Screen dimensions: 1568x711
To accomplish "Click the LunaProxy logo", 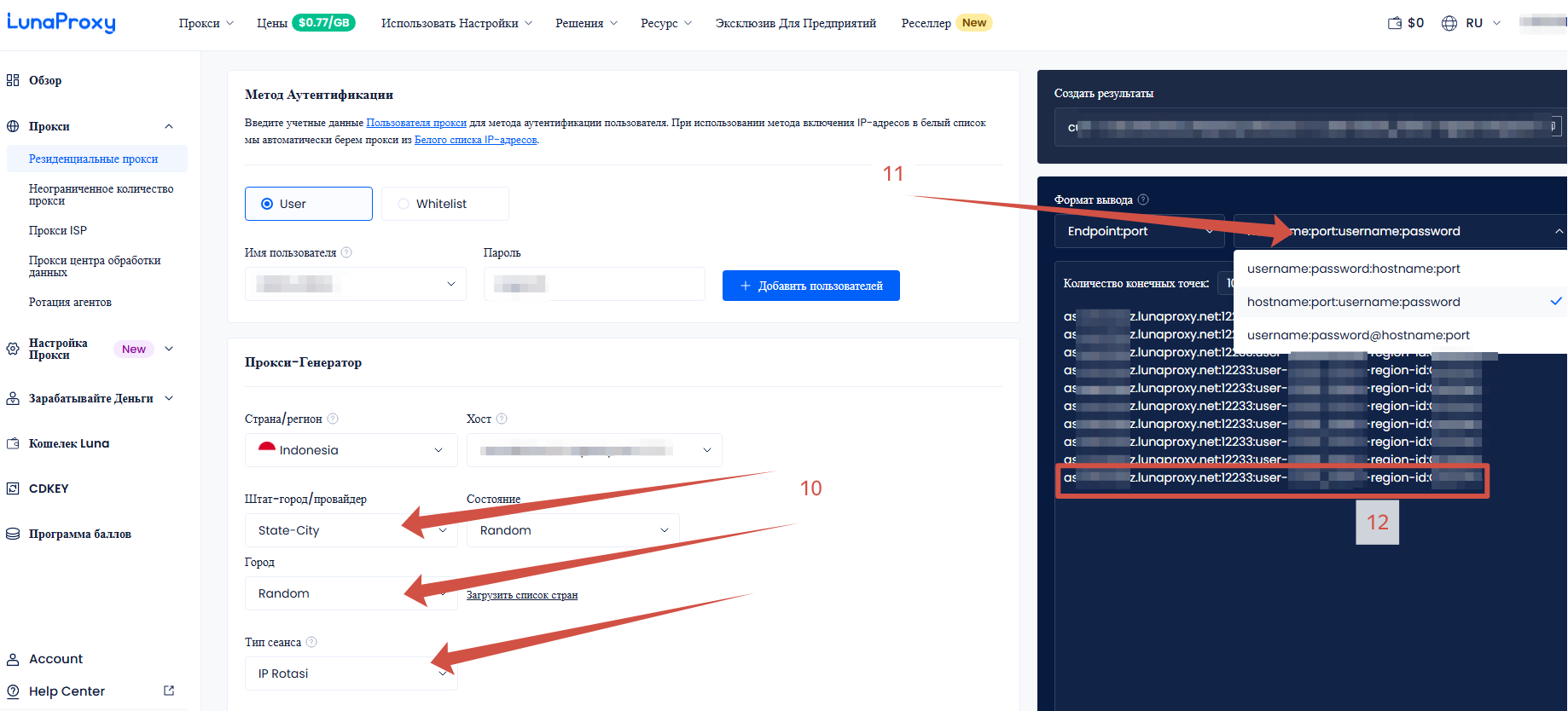I will pyautogui.click(x=61, y=22).
